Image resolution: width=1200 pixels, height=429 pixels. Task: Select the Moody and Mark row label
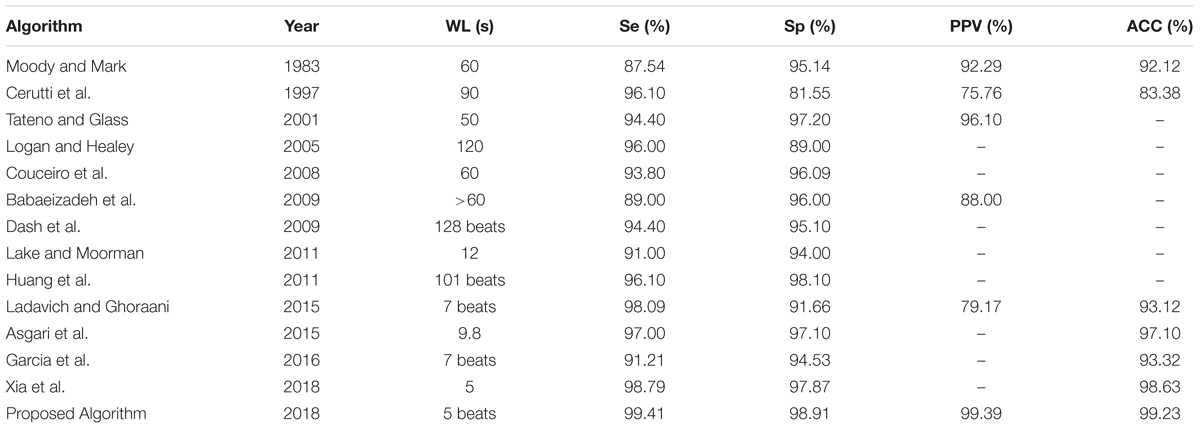click(x=53, y=67)
